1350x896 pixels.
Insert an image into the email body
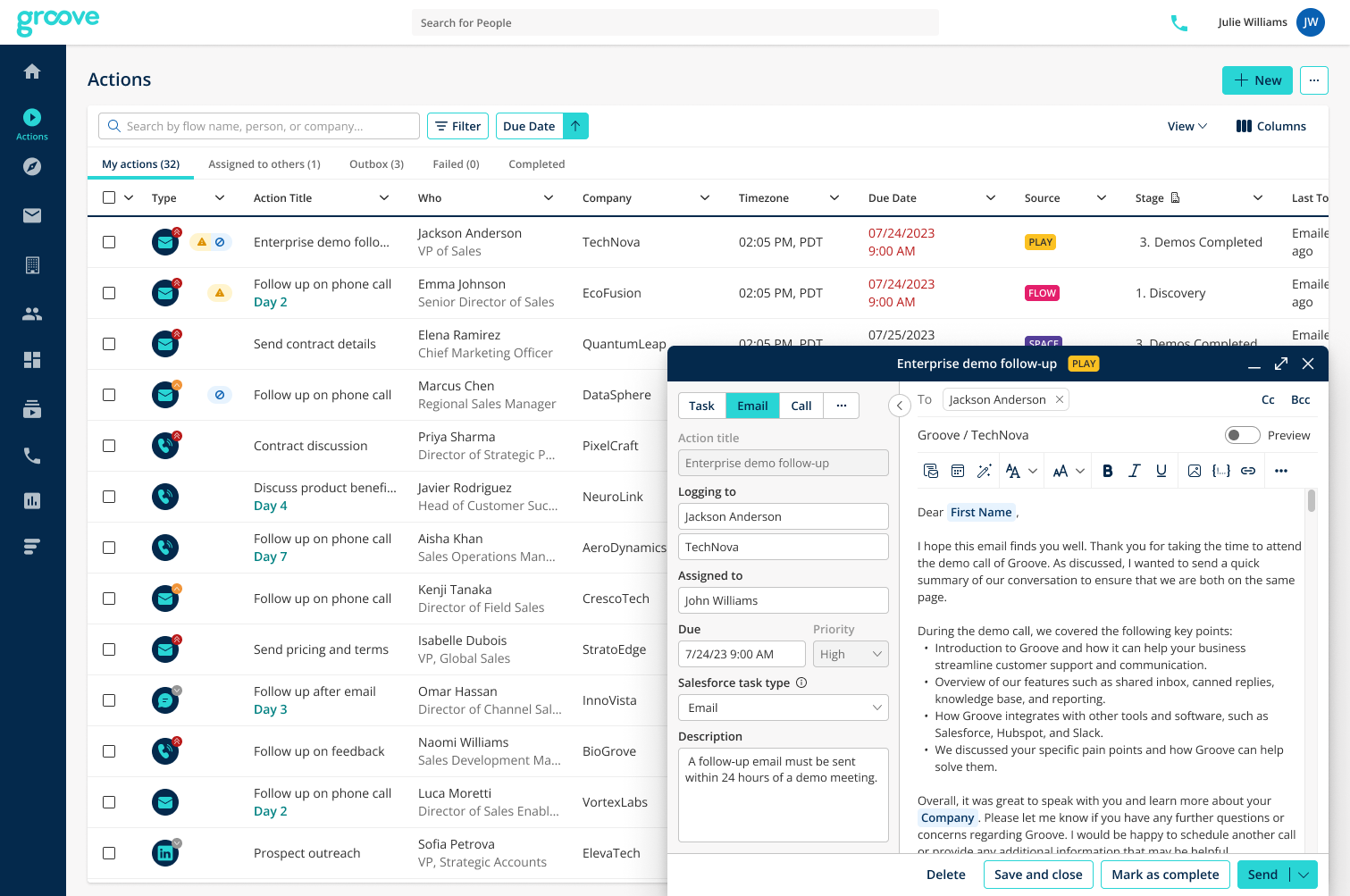pyautogui.click(x=1195, y=471)
